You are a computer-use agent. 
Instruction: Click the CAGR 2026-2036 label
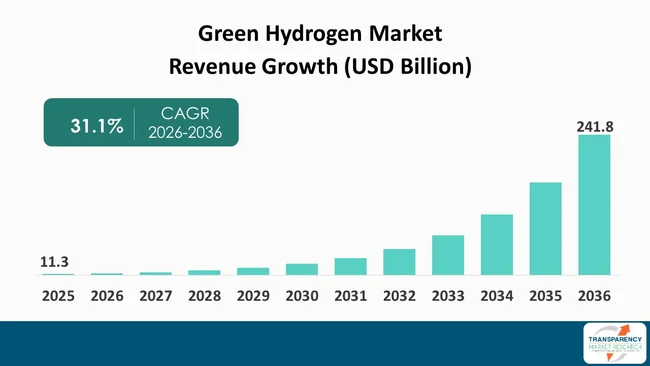pyautogui.click(x=185, y=123)
